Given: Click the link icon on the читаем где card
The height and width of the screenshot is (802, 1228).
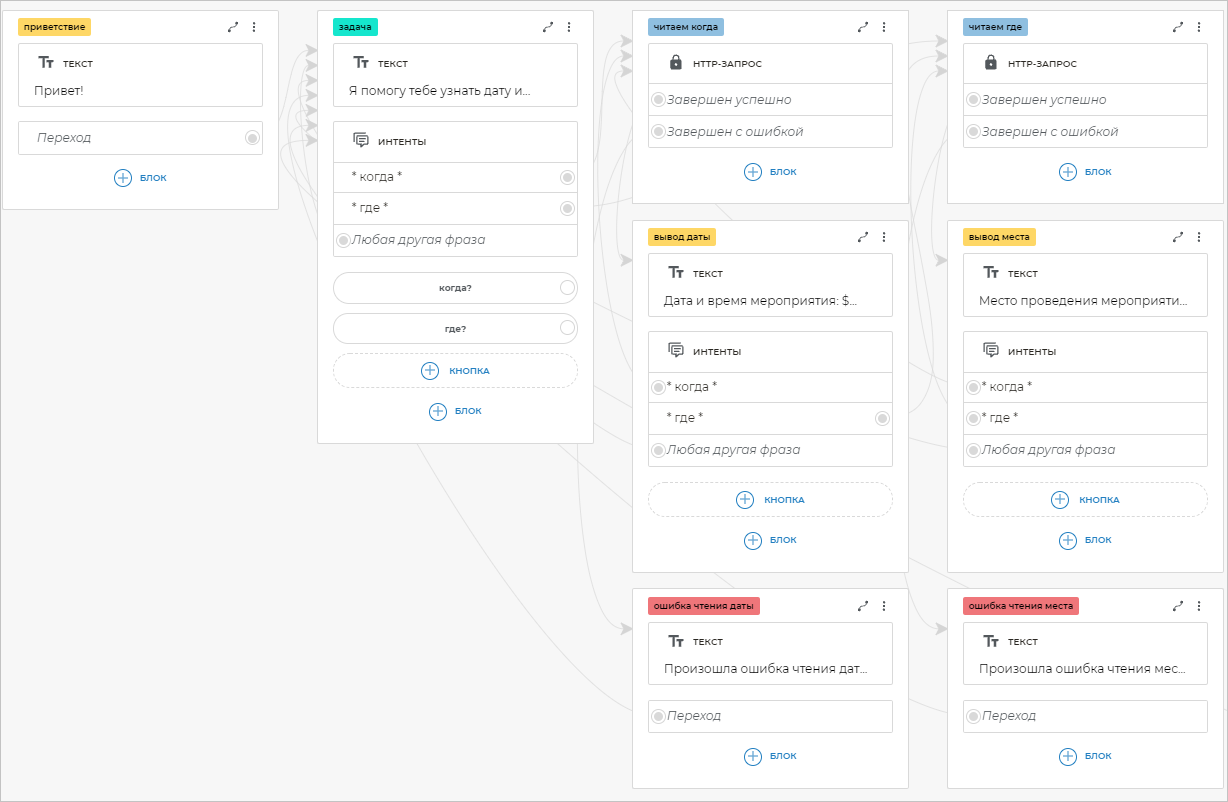Looking at the screenshot, I should coord(1178,27).
